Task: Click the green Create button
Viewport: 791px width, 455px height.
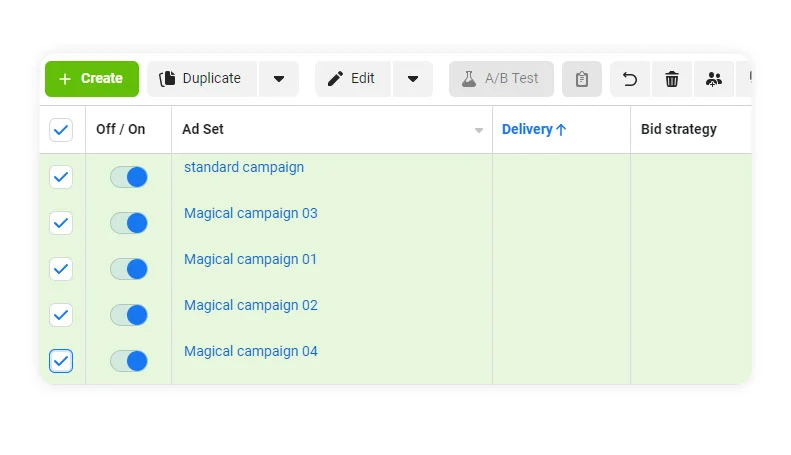Action: (92, 79)
